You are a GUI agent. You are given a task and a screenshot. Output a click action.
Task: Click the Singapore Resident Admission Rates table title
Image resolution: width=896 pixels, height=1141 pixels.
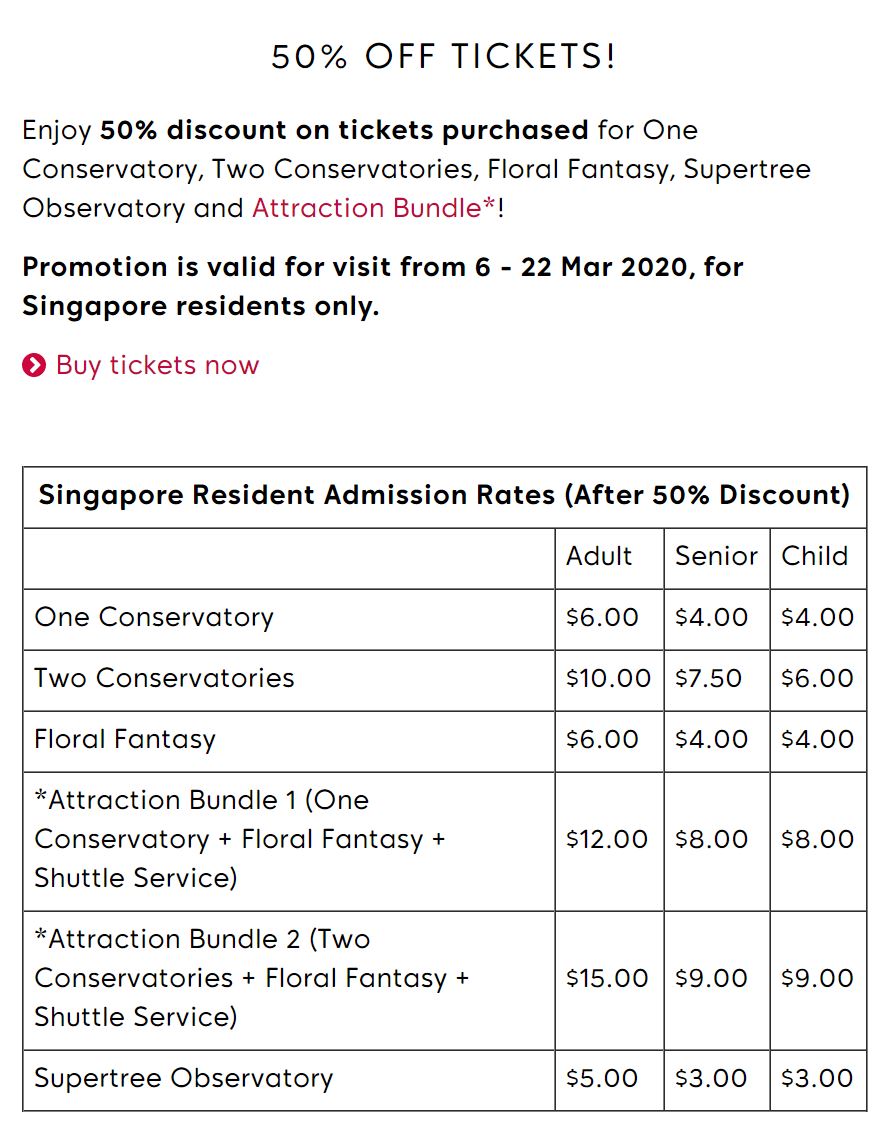point(444,495)
